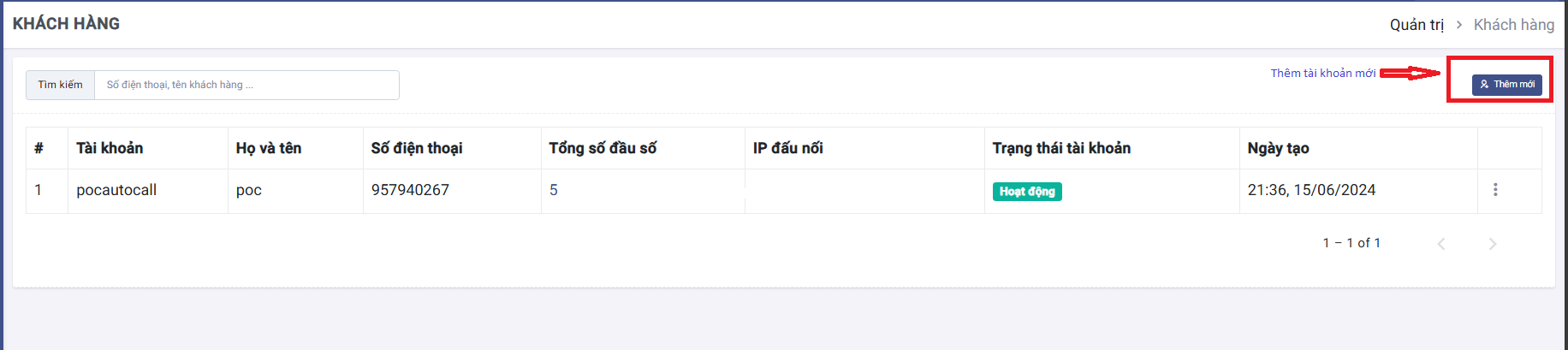Go to the next page of results
1568x350 pixels.
[1493, 244]
